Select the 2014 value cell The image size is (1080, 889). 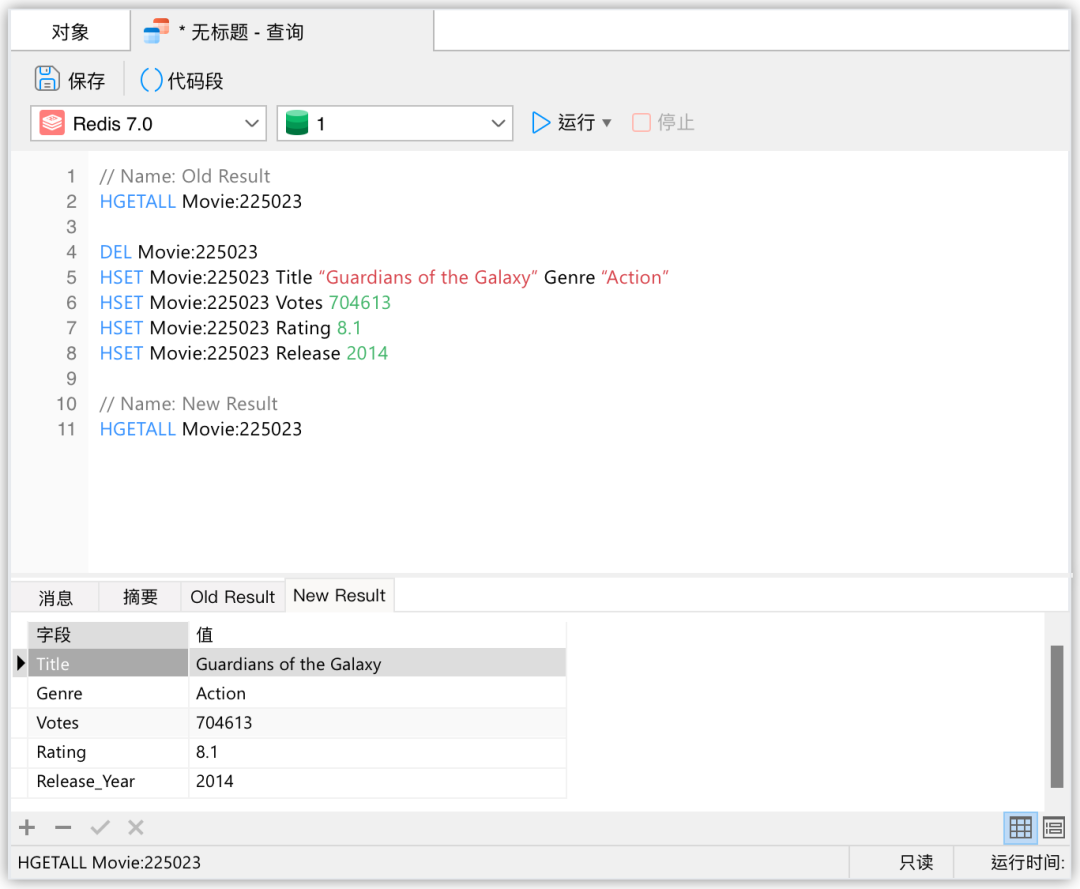[x=377, y=782]
